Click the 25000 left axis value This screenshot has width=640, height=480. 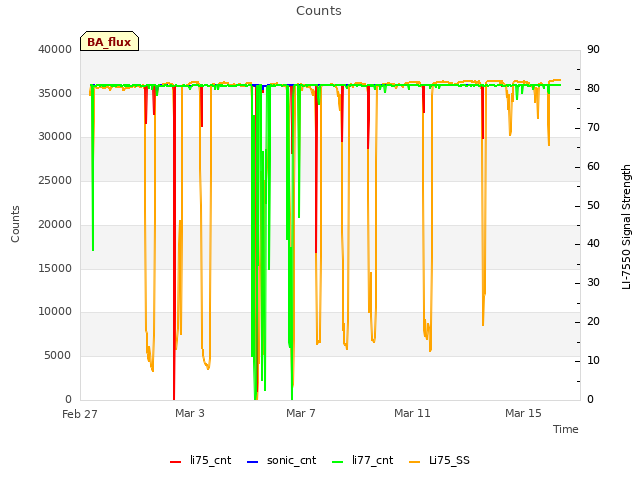[x=55, y=180]
